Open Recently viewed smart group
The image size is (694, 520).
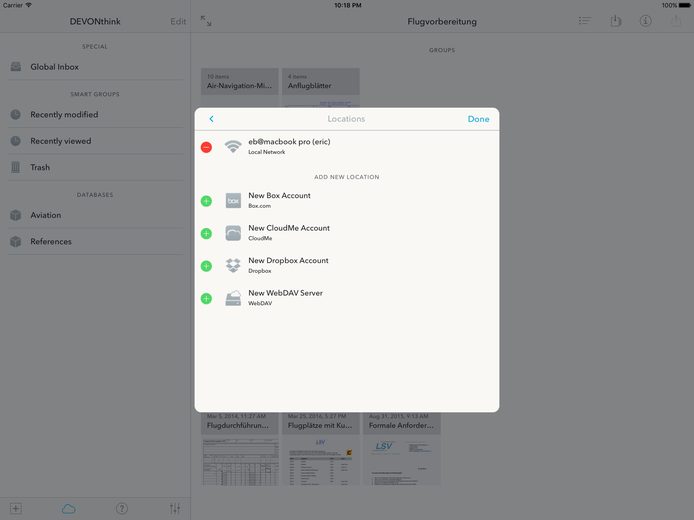click(x=95, y=141)
